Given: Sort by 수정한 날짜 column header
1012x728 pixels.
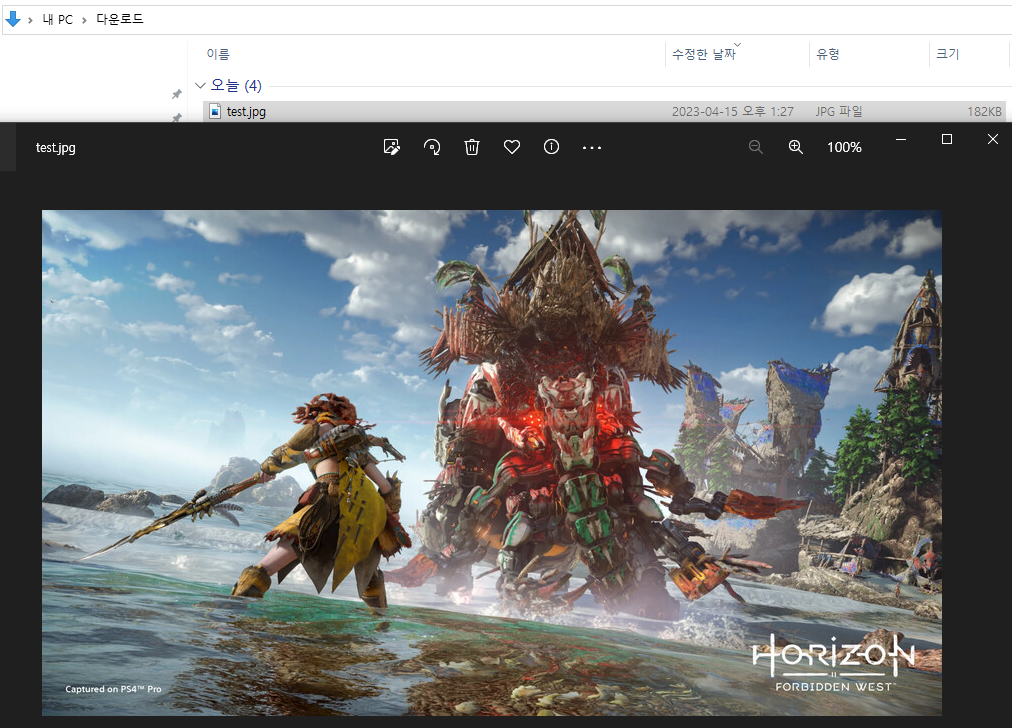Looking at the screenshot, I should (703, 54).
